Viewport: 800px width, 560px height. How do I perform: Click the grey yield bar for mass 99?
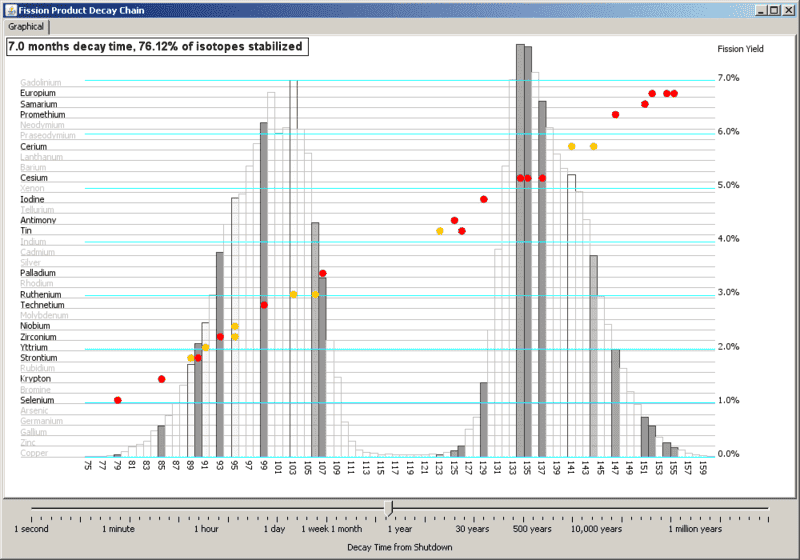pyautogui.click(x=264, y=289)
